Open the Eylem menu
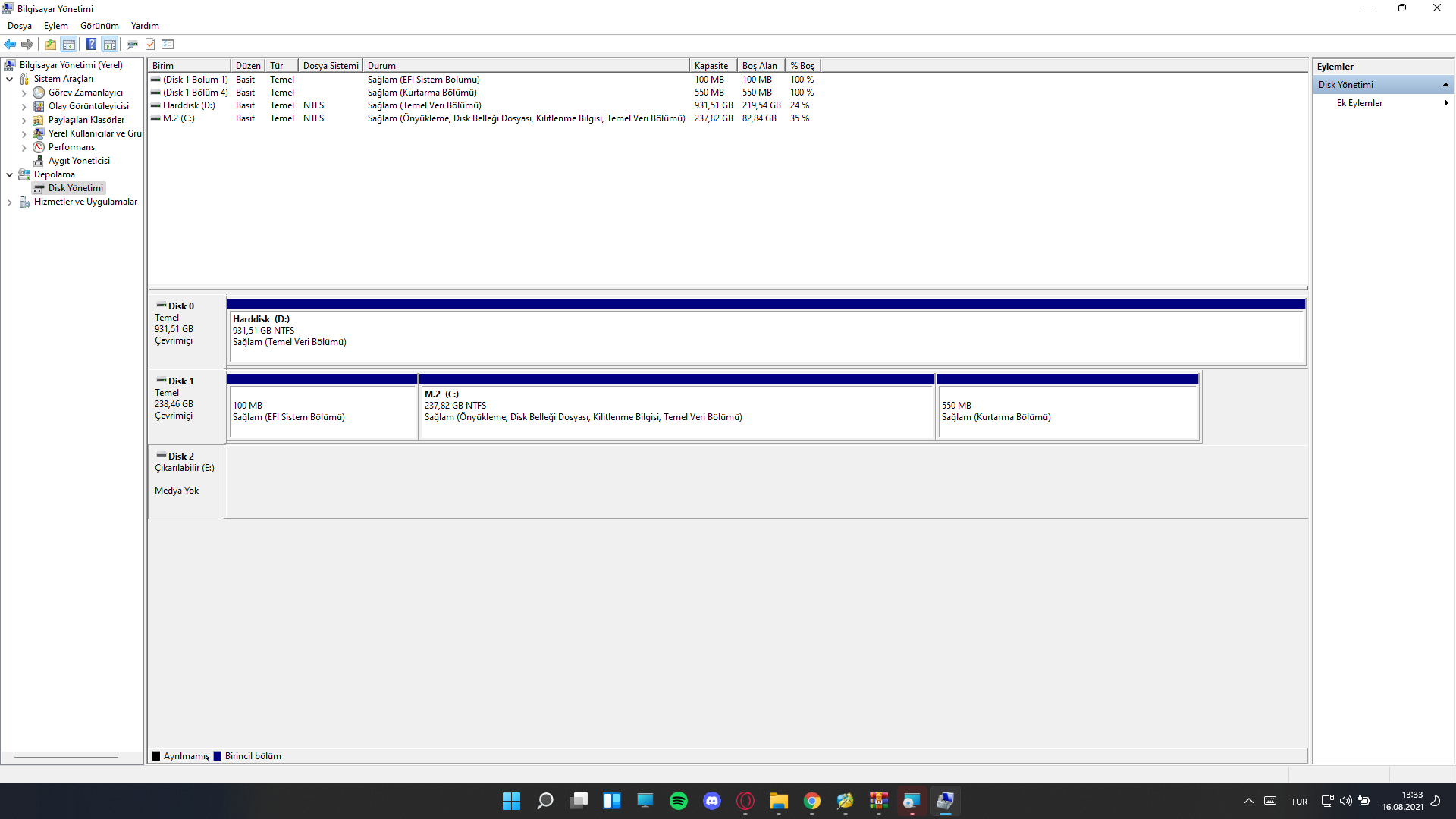 [x=55, y=26]
